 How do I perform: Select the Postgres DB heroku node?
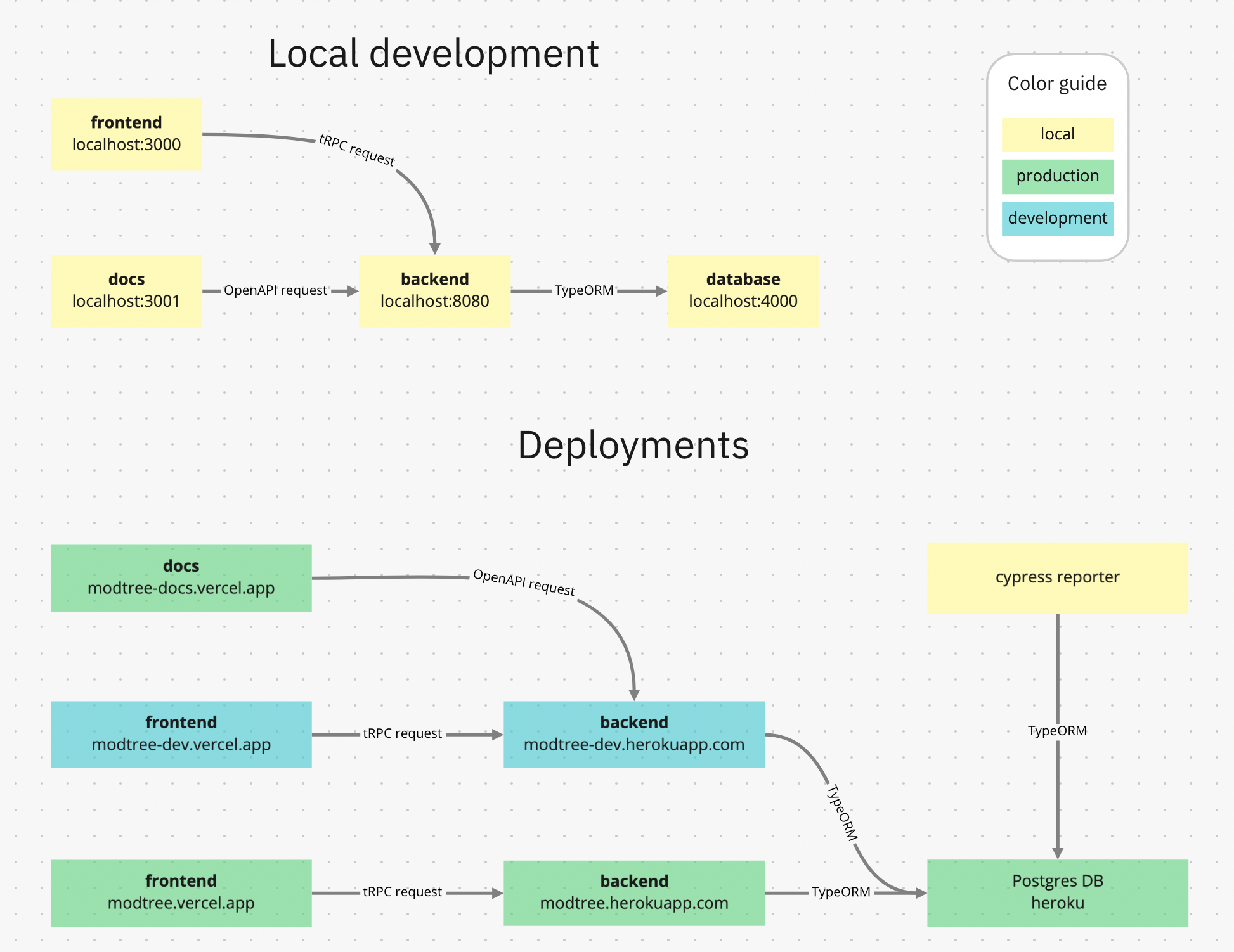pyautogui.click(x=1057, y=892)
